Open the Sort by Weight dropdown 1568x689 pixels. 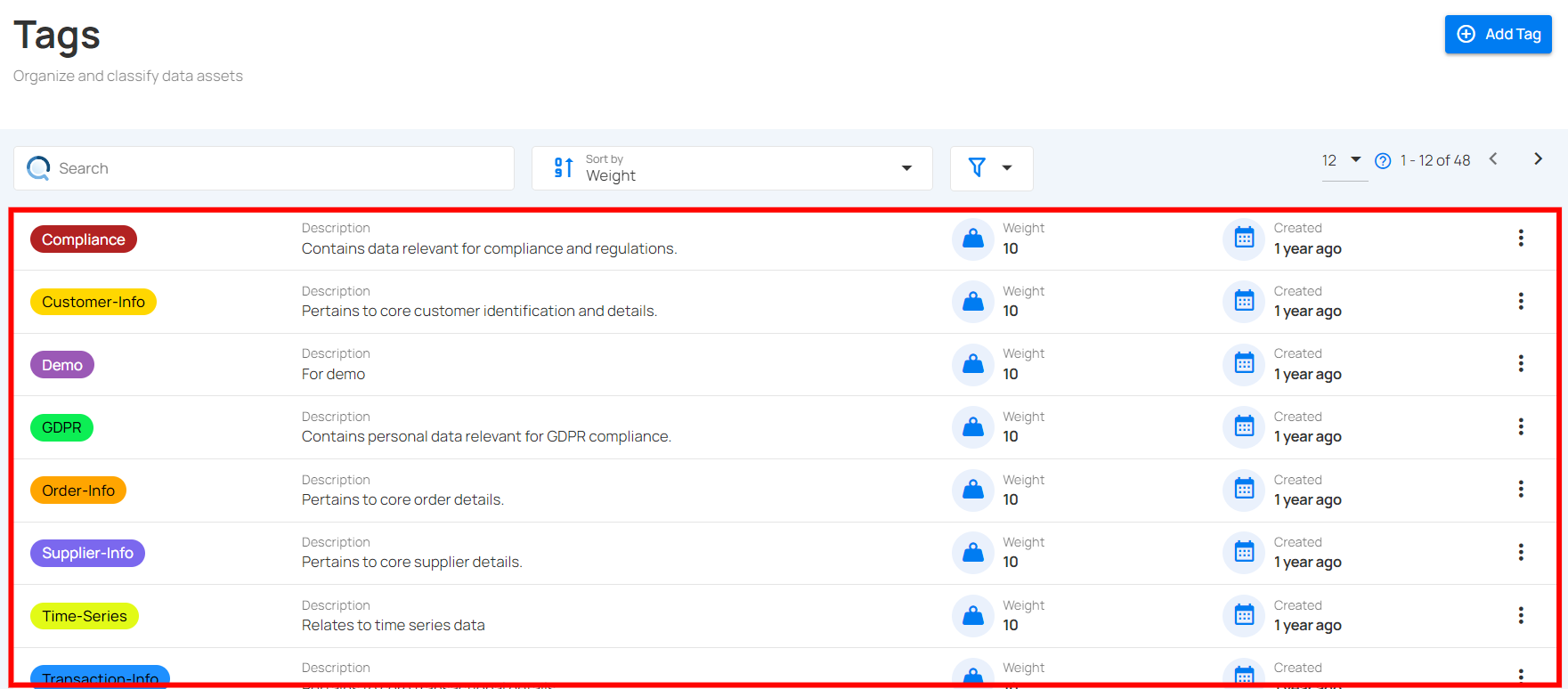[x=732, y=168]
